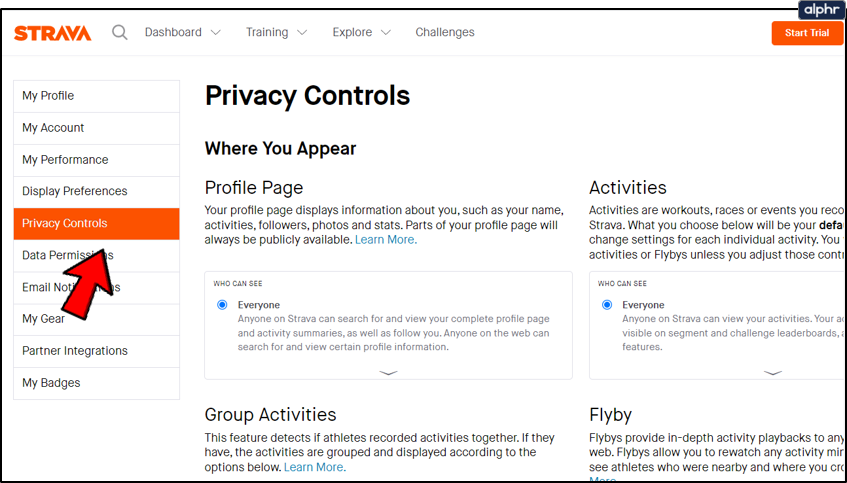
Task: Open My Profile in the sidebar
Action: tap(48, 96)
